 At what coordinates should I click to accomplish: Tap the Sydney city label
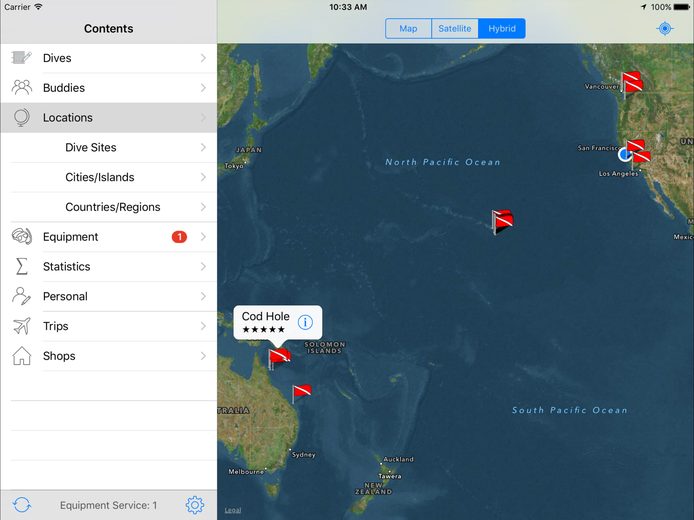(304, 455)
